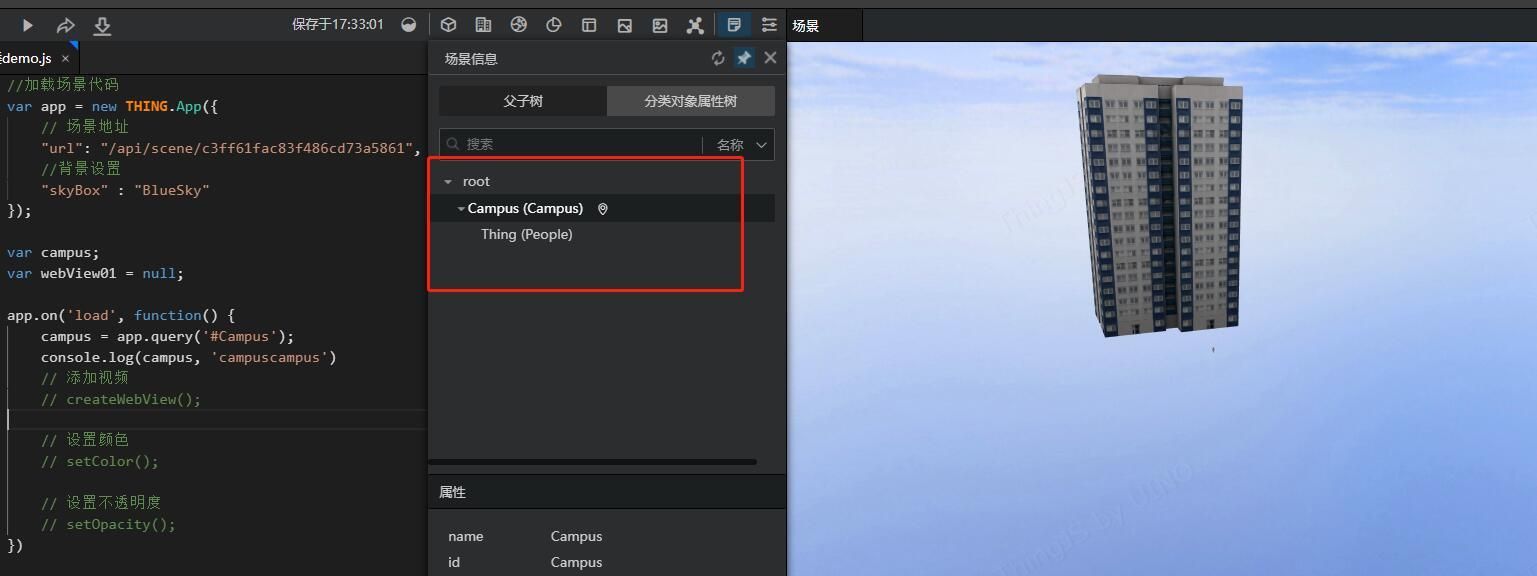The width and height of the screenshot is (1537, 576).
Task: Click the "skyBox" : "BlueSky" line
Action: pyautogui.click(x=125, y=190)
